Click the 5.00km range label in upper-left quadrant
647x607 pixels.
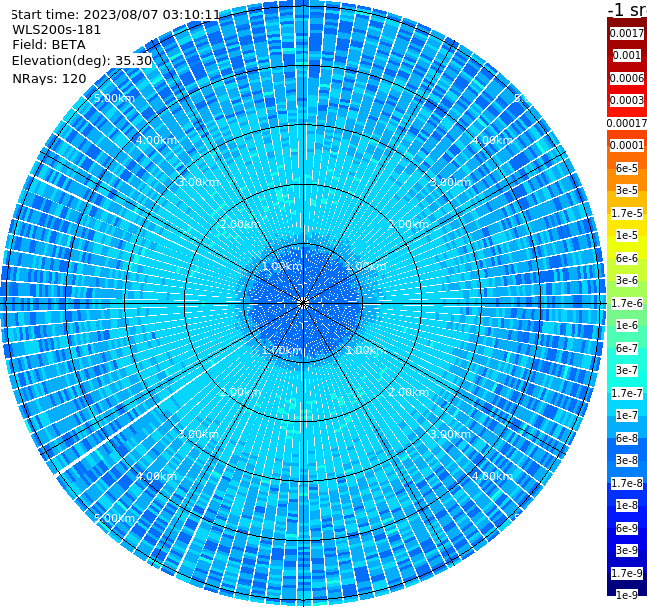[115, 98]
